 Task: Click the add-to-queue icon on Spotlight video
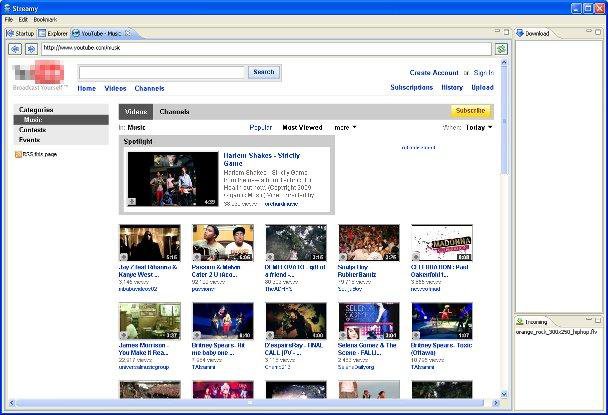(x=132, y=201)
